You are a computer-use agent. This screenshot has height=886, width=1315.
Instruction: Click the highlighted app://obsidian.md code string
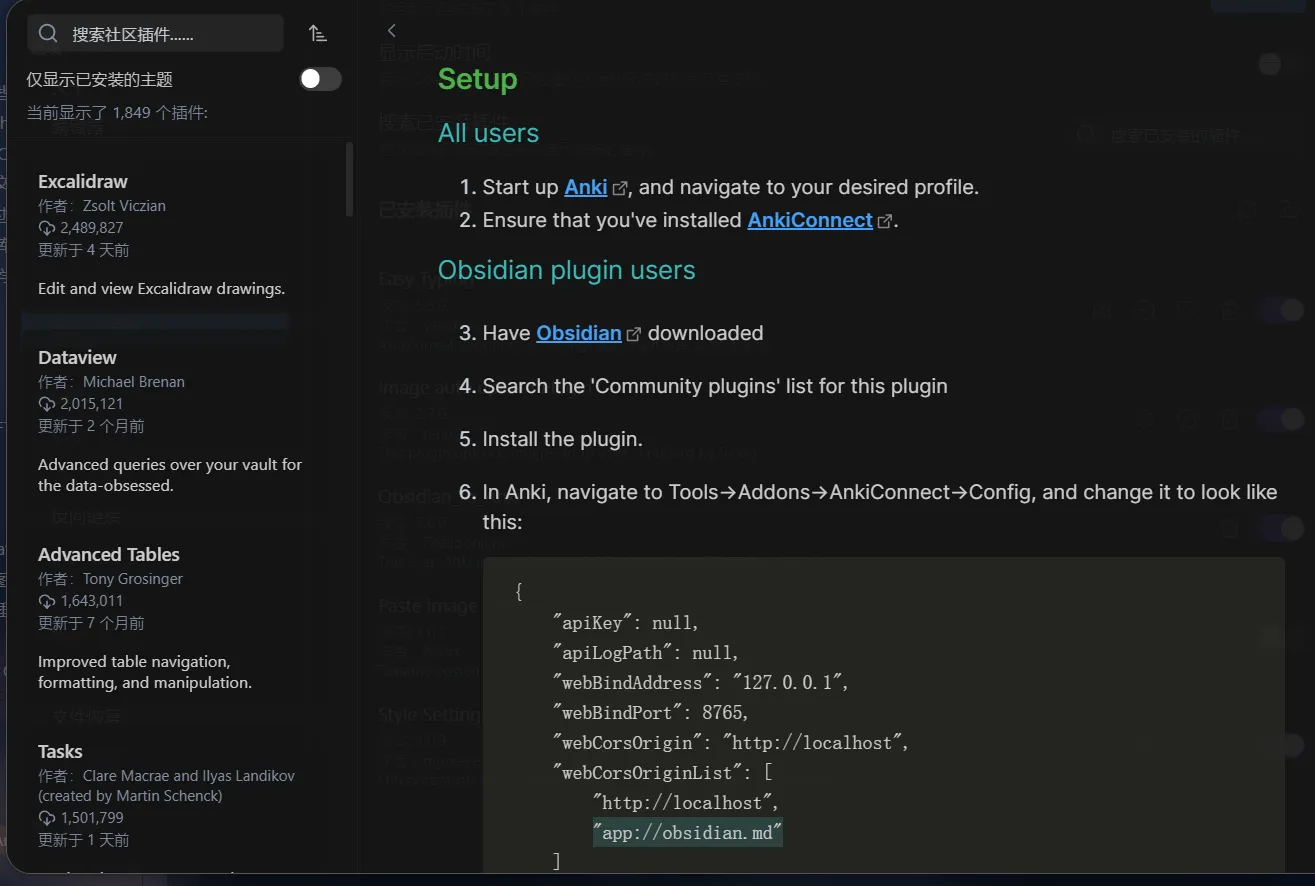688,833
